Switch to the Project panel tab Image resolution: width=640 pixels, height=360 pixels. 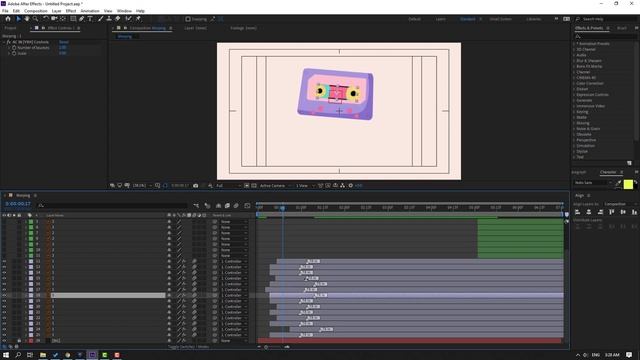click(11, 28)
